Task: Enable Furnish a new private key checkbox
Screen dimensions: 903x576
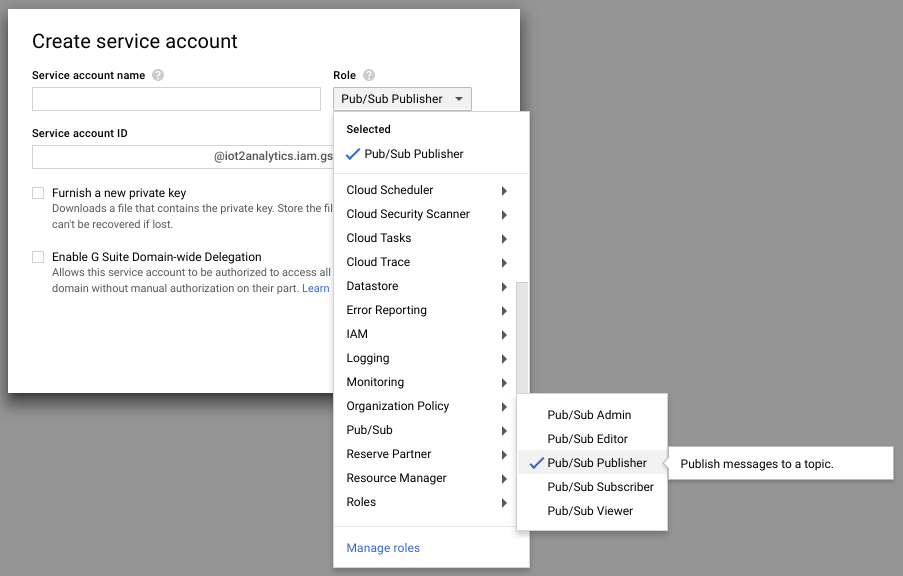Action: point(38,193)
